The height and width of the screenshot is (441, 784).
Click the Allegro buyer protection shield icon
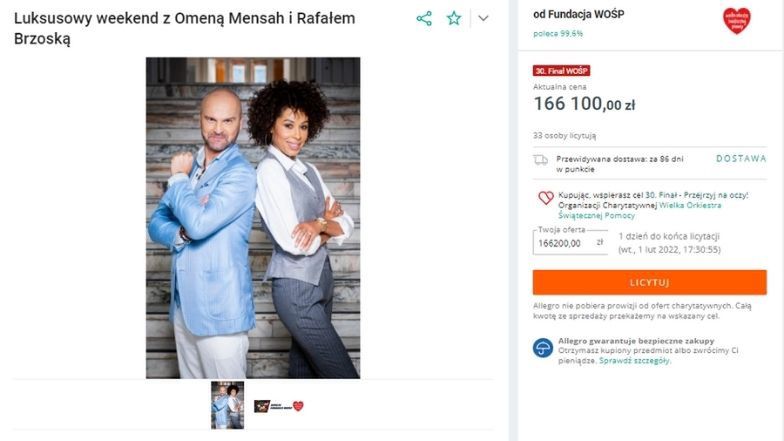pyautogui.click(x=543, y=347)
